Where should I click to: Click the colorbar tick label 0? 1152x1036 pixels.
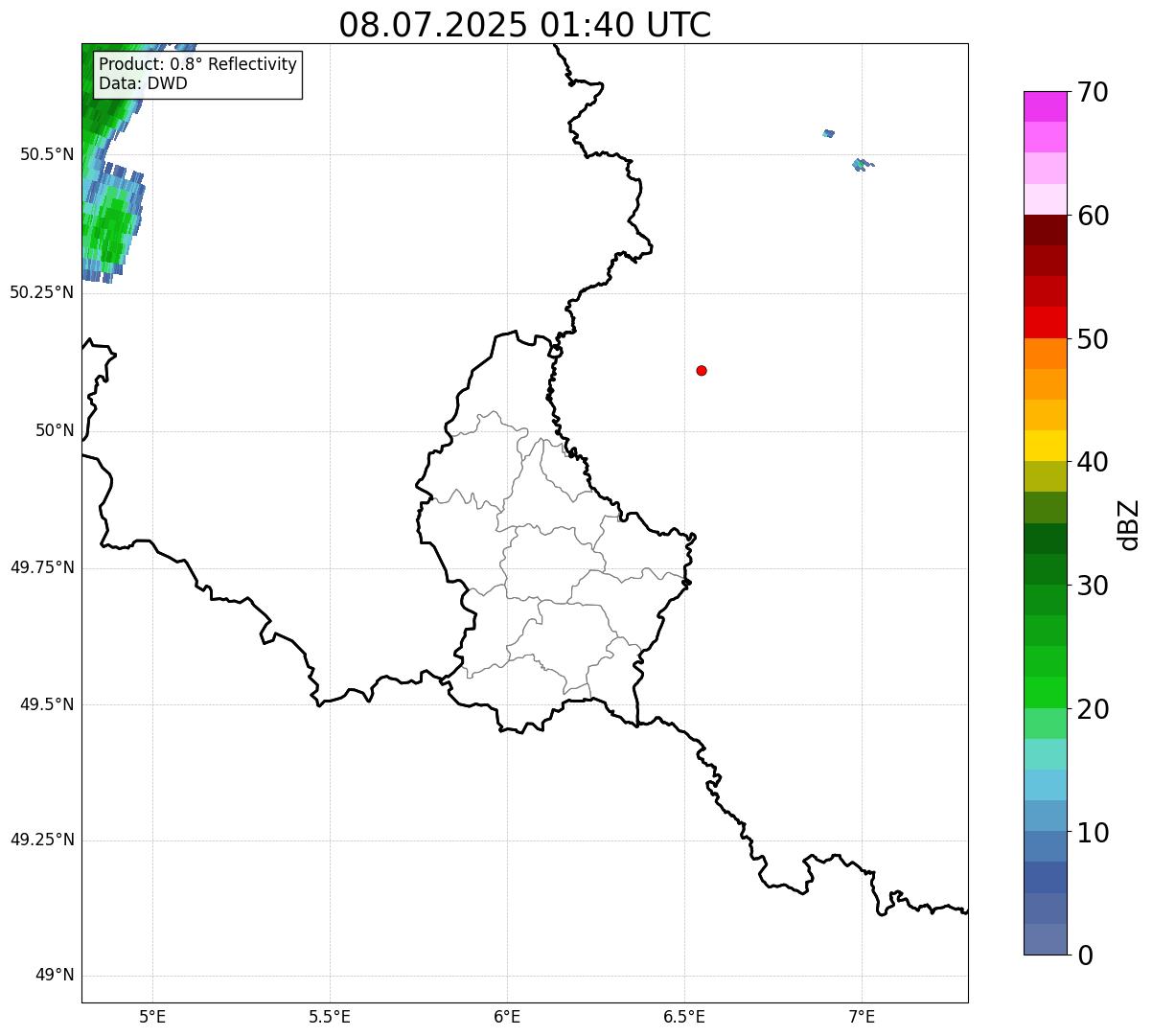click(x=1085, y=955)
